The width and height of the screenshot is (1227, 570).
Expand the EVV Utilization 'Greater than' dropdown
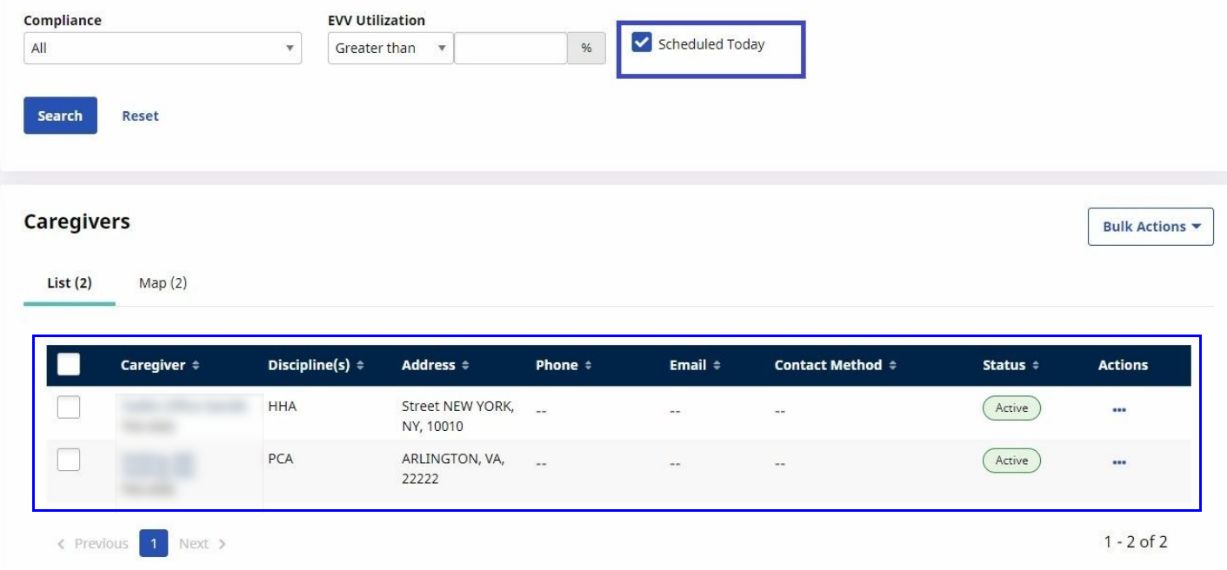(x=390, y=48)
